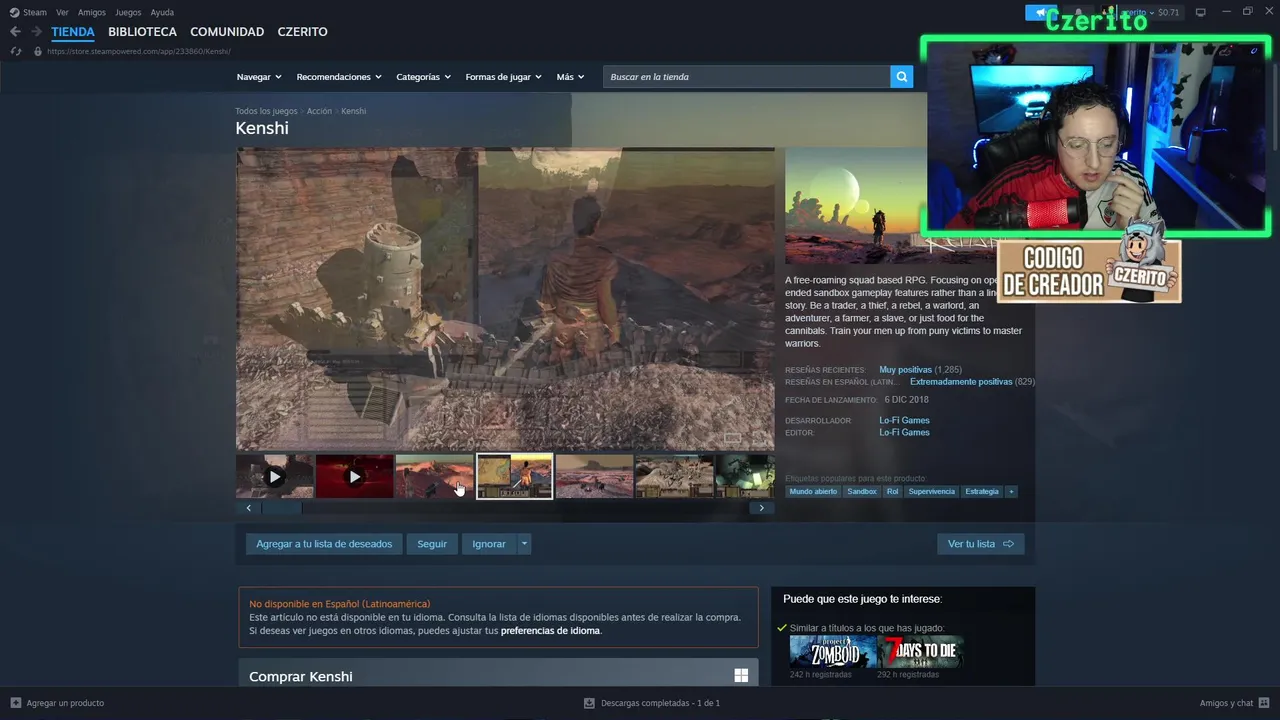Click the padlock icon beside the URL
Screen dimensions: 1280x720
click(38, 51)
